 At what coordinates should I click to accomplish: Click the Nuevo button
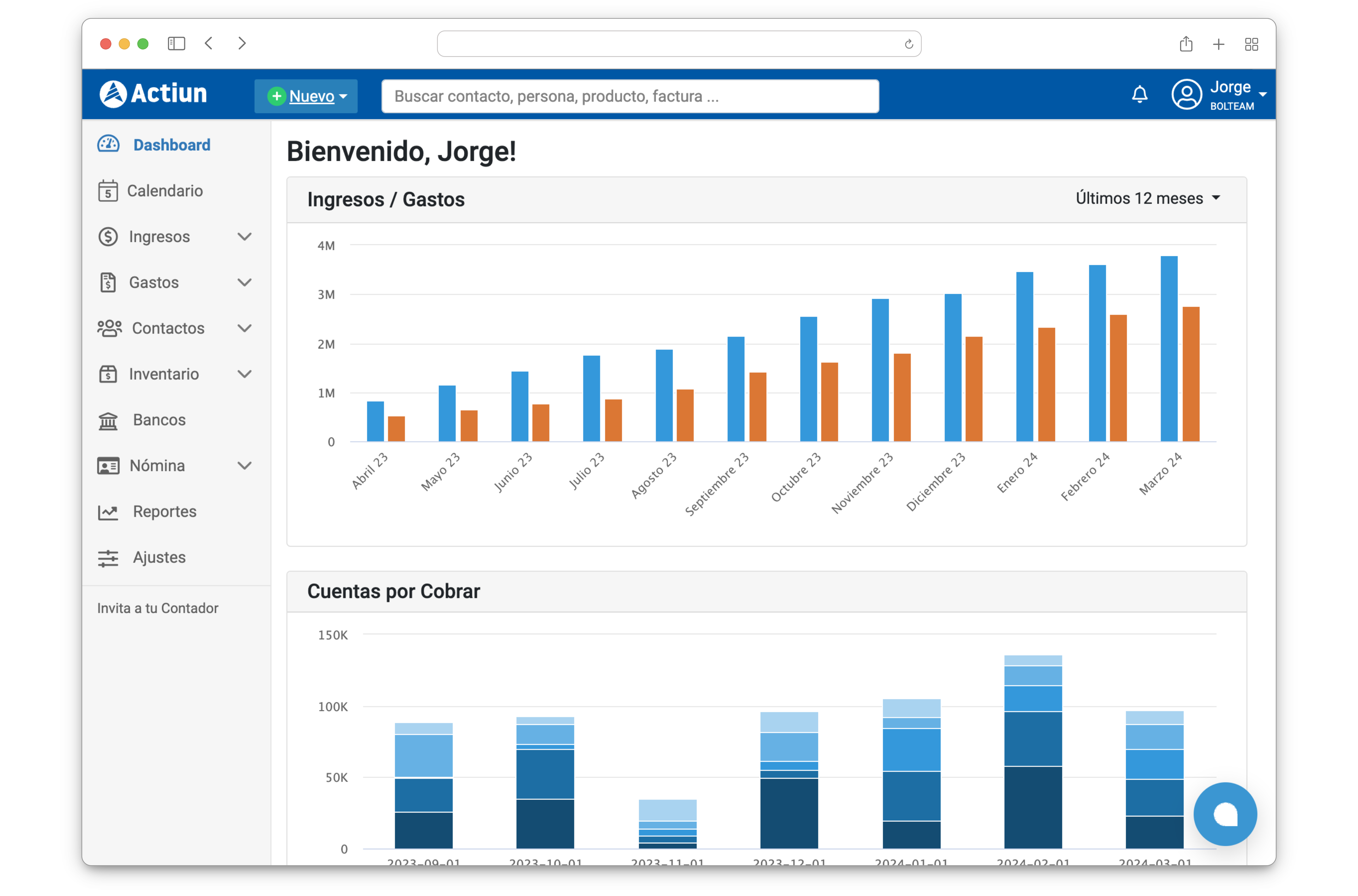[x=306, y=96]
